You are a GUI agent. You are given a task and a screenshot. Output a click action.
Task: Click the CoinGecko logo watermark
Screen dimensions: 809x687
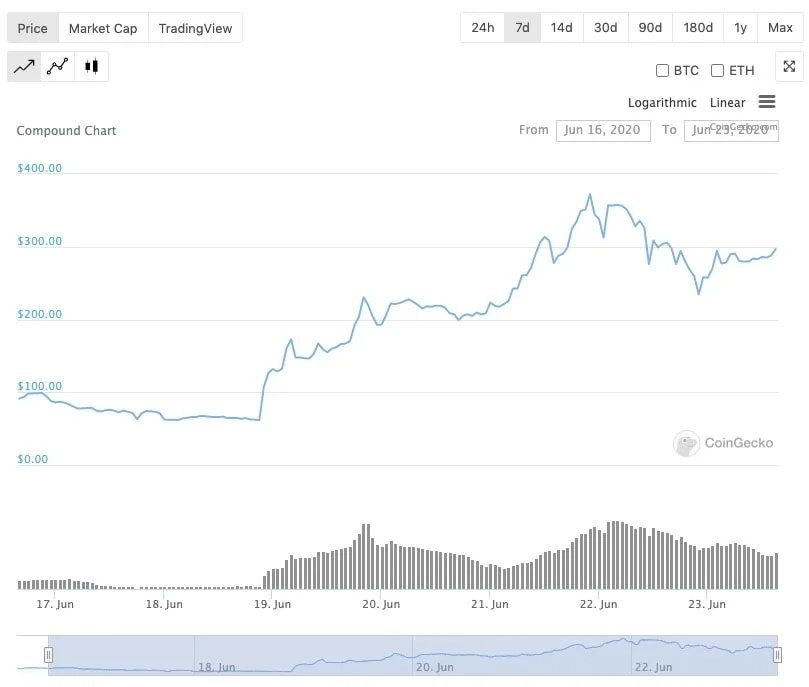tap(724, 443)
